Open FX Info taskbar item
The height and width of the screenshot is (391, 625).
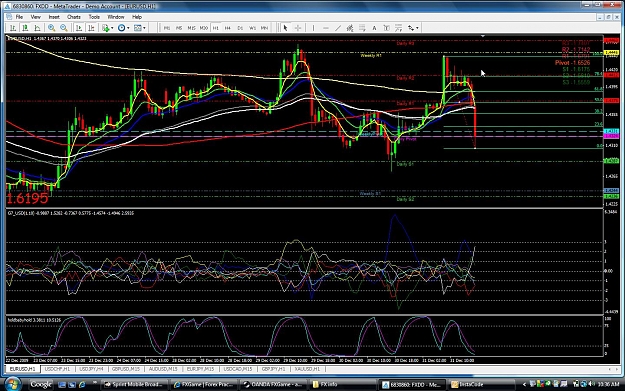coord(343,385)
